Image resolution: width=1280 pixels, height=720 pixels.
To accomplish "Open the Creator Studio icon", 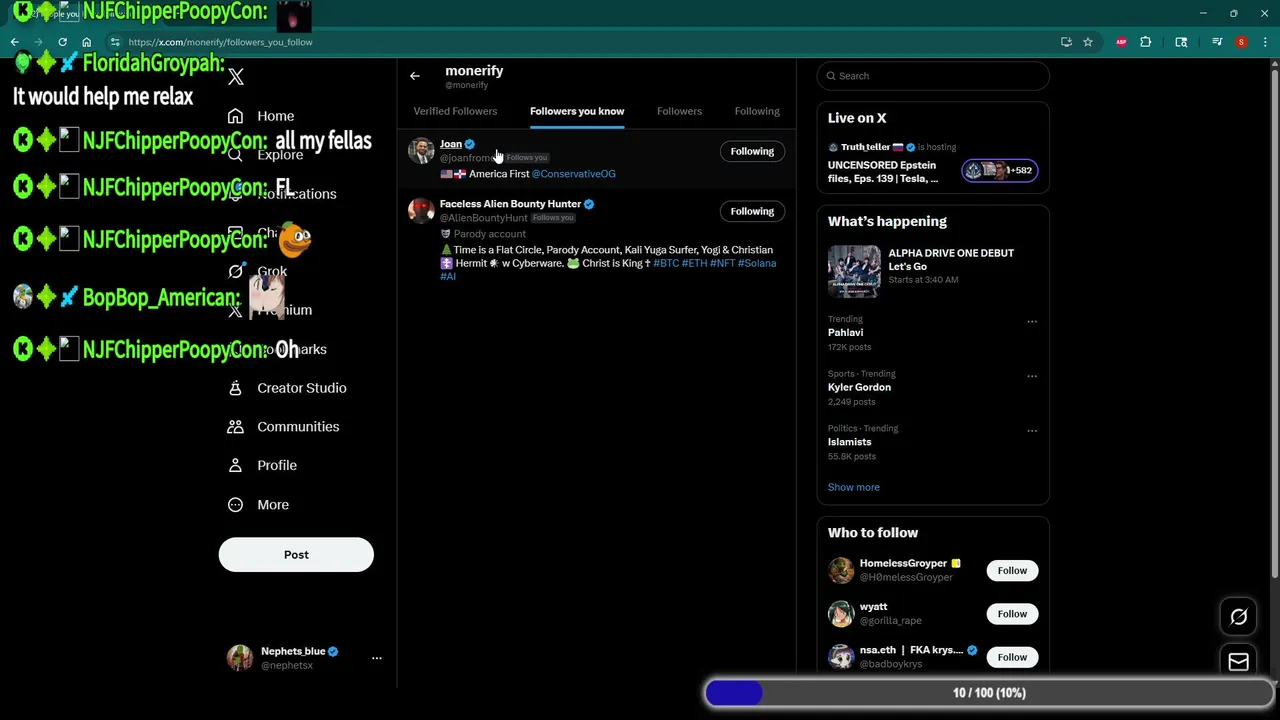I will 235,388.
